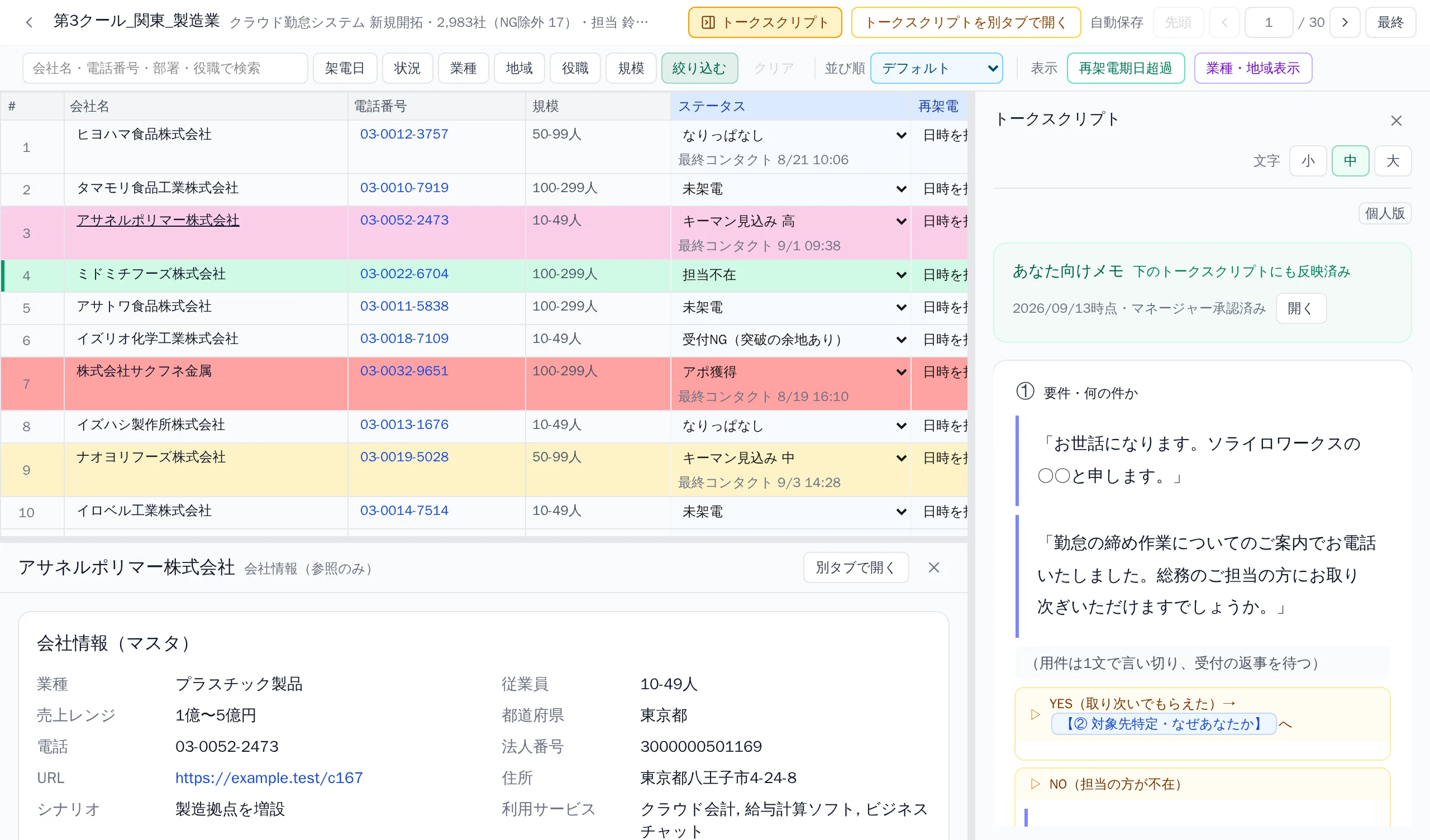The height and width of the screenshot is (840, 1430).
Task: Focus the company search field
Action: 165,68
